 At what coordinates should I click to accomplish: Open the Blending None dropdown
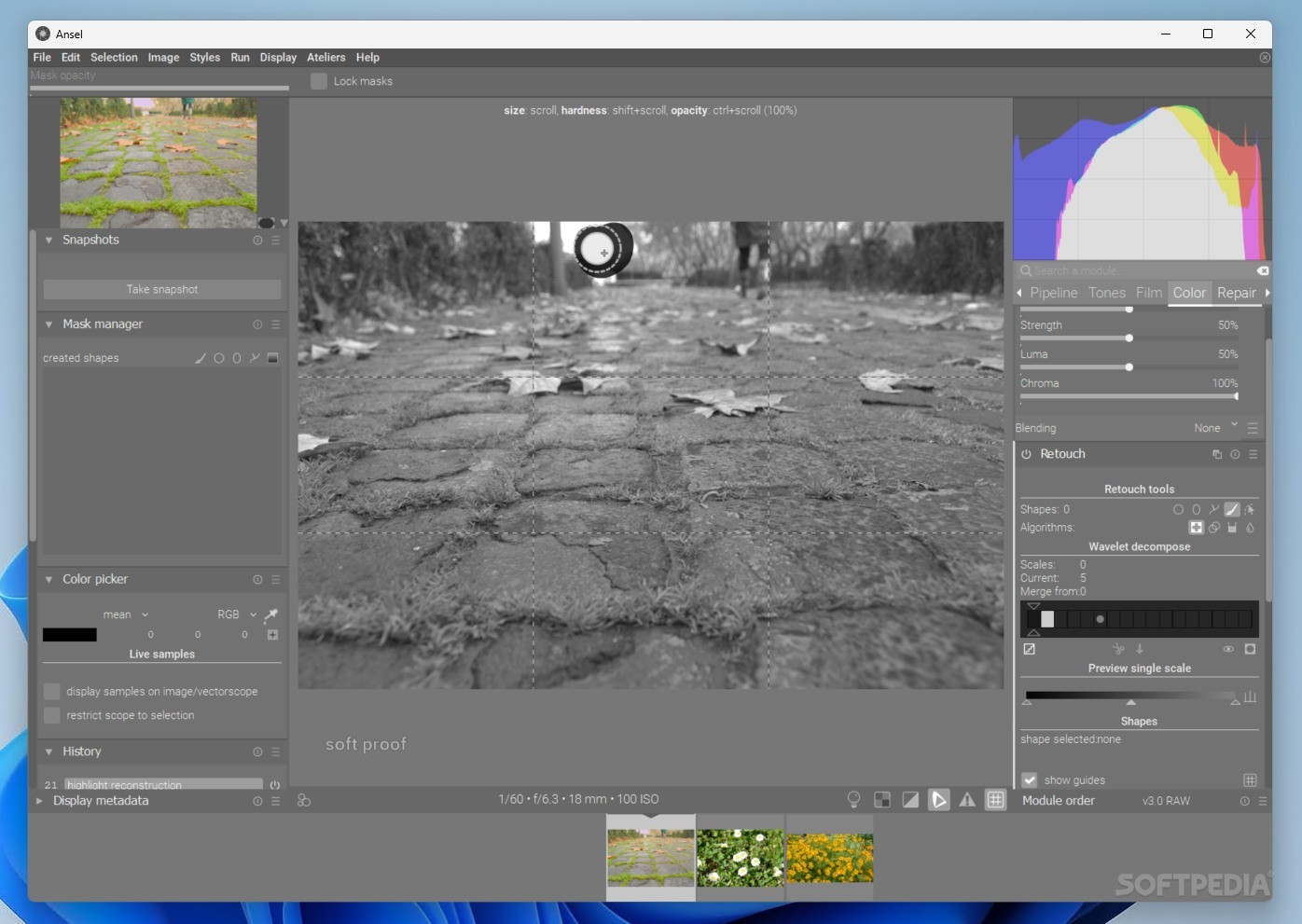[1216, 428]
